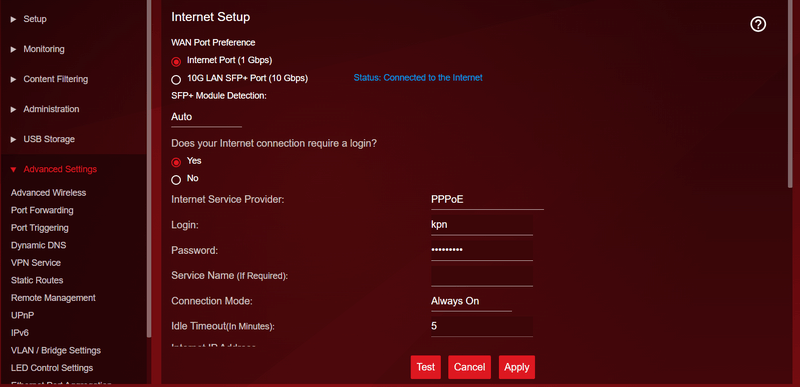The image size is (800, 387).
Task: Choose No for login required
Action: click(176, 179)
